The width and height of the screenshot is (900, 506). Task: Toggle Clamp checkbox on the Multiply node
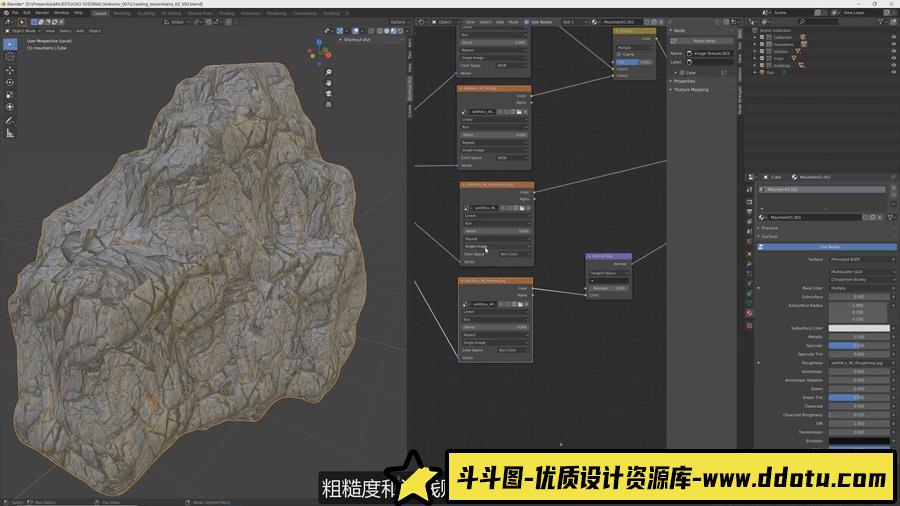(619, 55)
